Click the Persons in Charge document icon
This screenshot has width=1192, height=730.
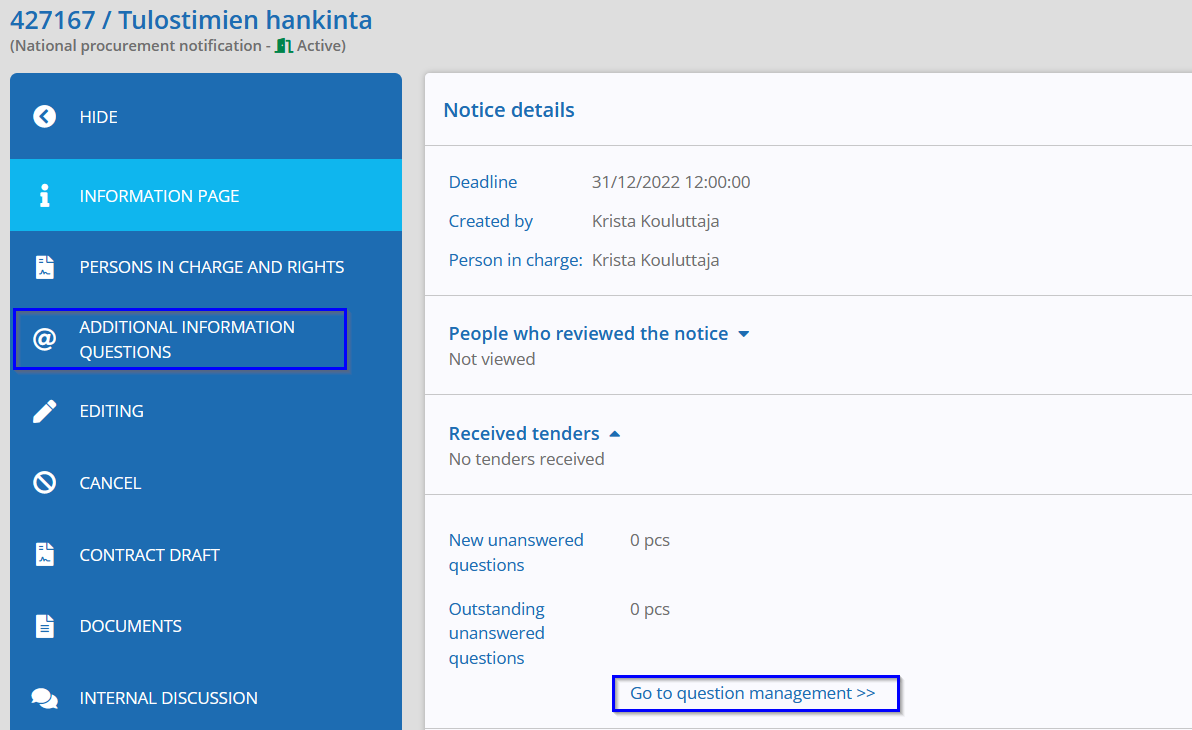coord(45,267)
